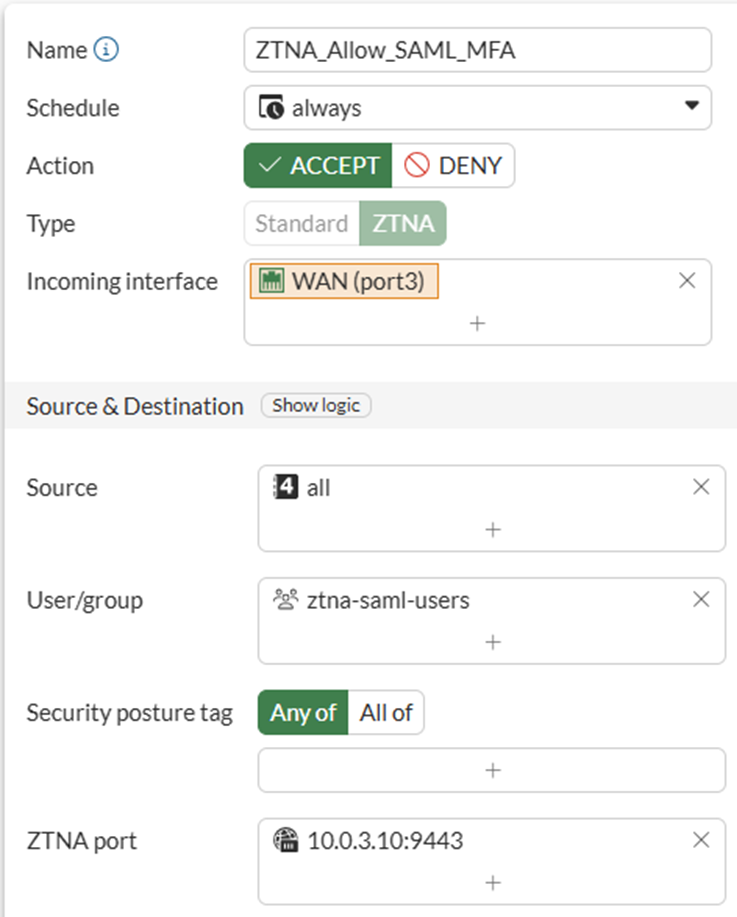The height and width of the screenshot is (917, 737).
Task: Remove the 10.0.3.10:9443 ZTNA port entry
Action: tap(701, 840)
